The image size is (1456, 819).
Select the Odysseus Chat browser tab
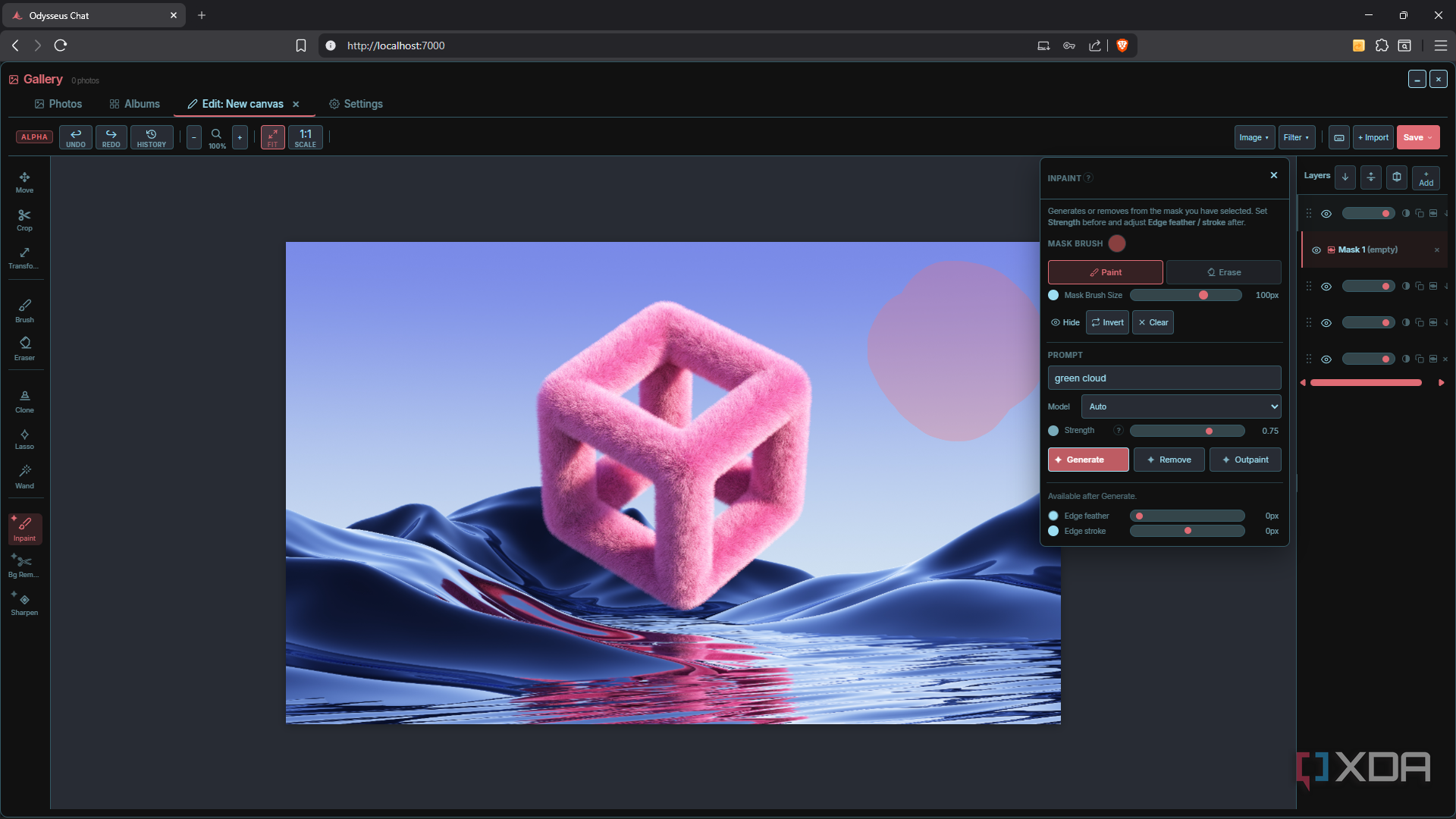pyautogui.click(x=93, y=15)
